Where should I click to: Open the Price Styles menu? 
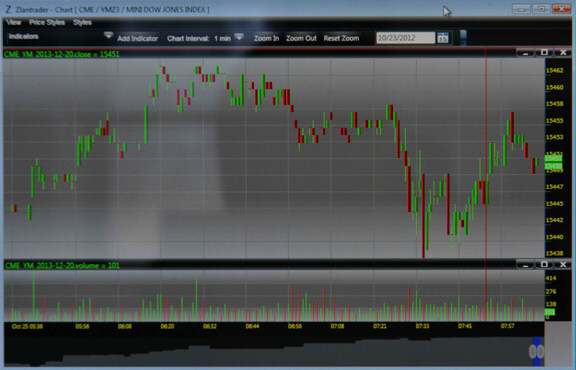coord(47,22)
